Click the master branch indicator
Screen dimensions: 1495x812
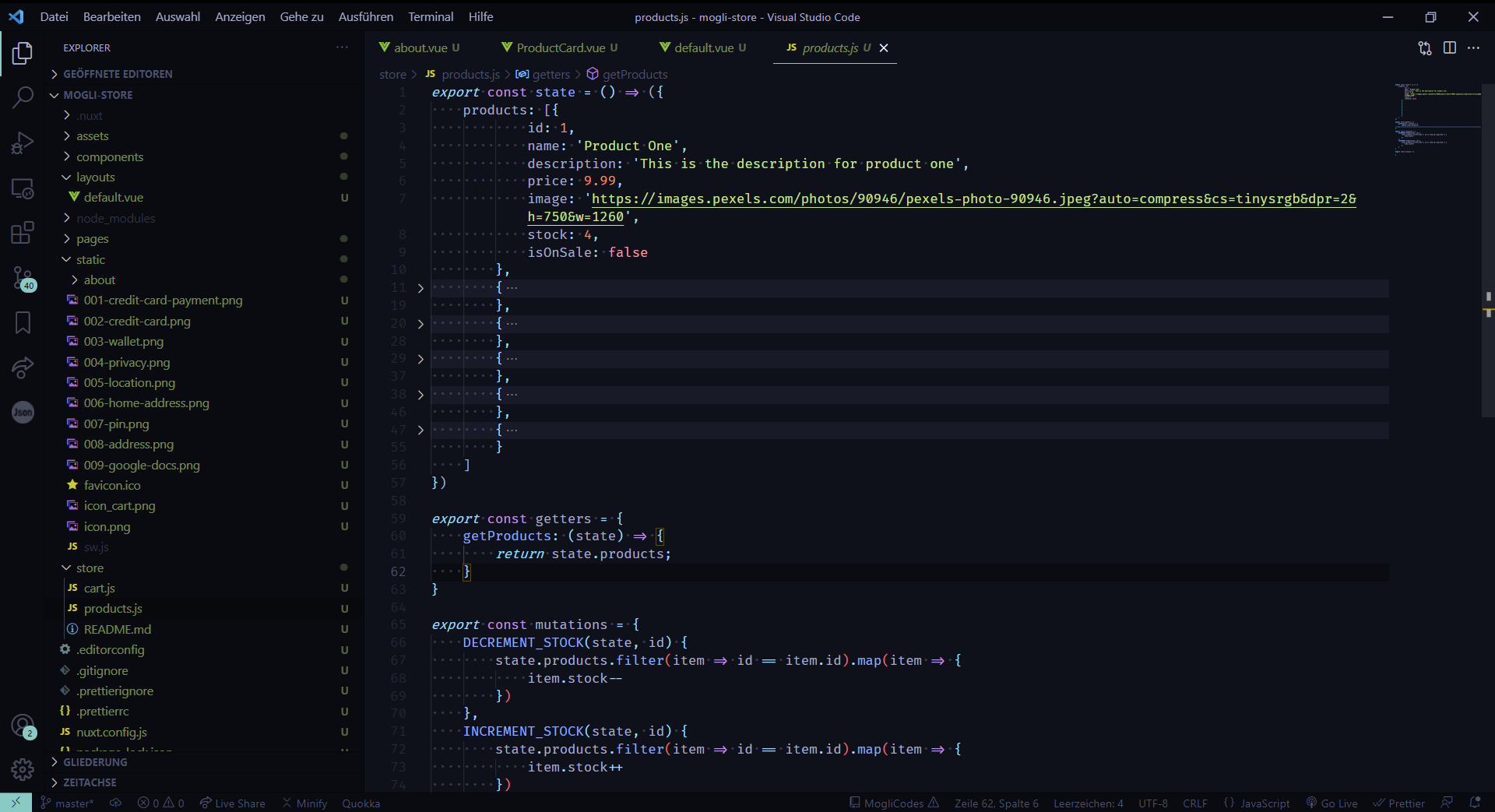[67, 803]
